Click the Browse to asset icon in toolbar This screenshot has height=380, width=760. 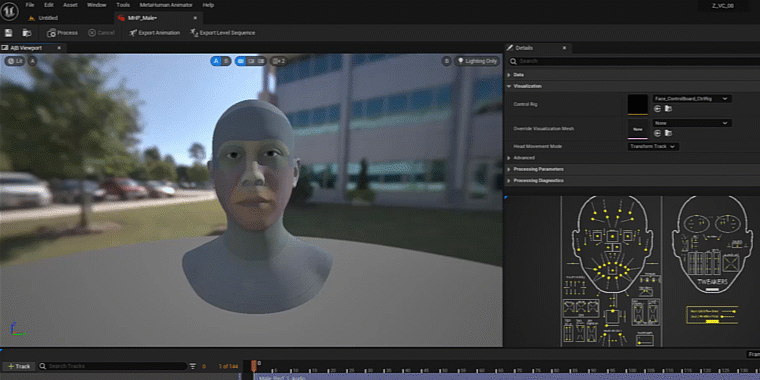click(27, 33)
